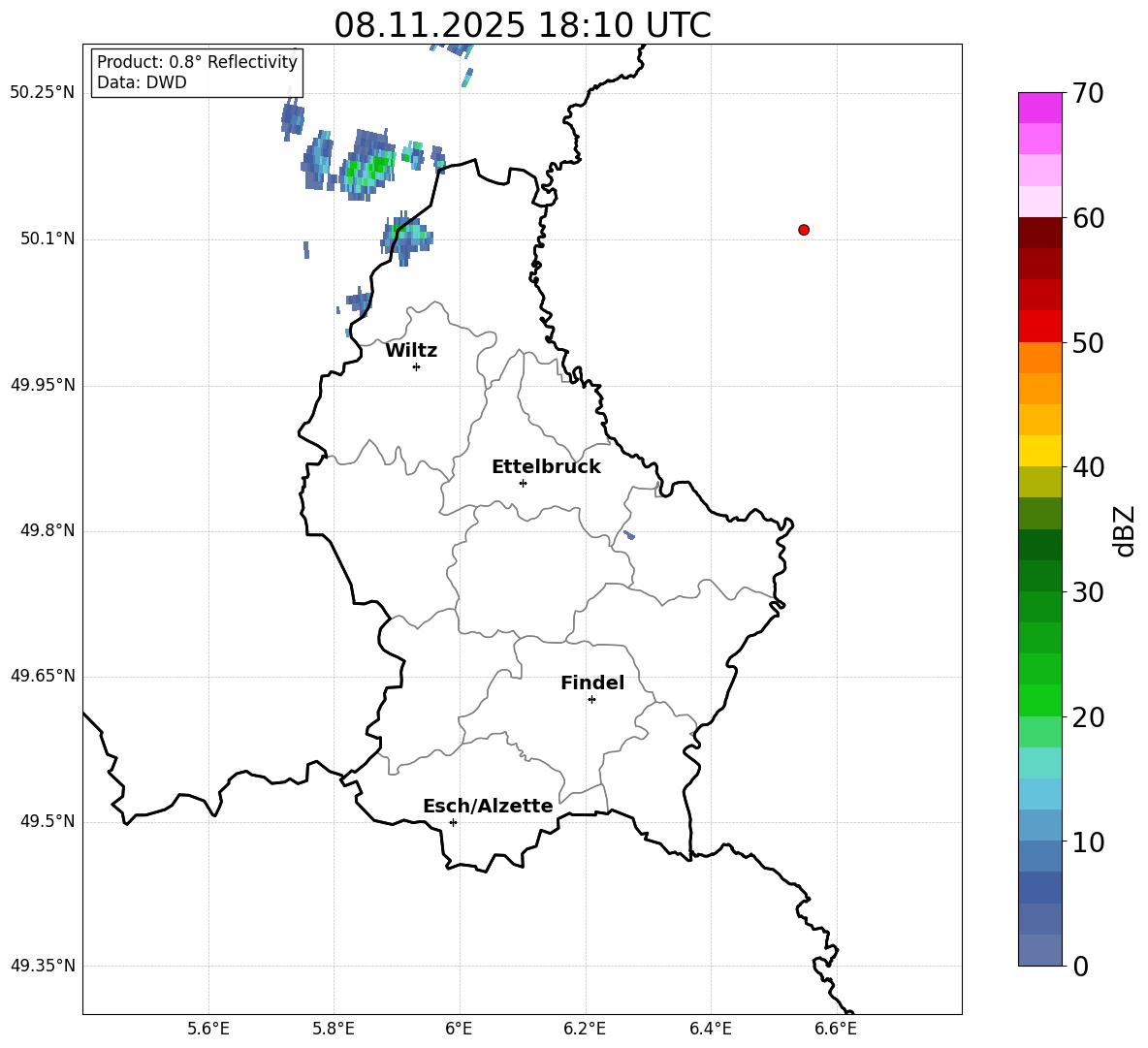Select the Esch/Alzette station label
Screen dimensions: 1148x1048
click(488, 806)
